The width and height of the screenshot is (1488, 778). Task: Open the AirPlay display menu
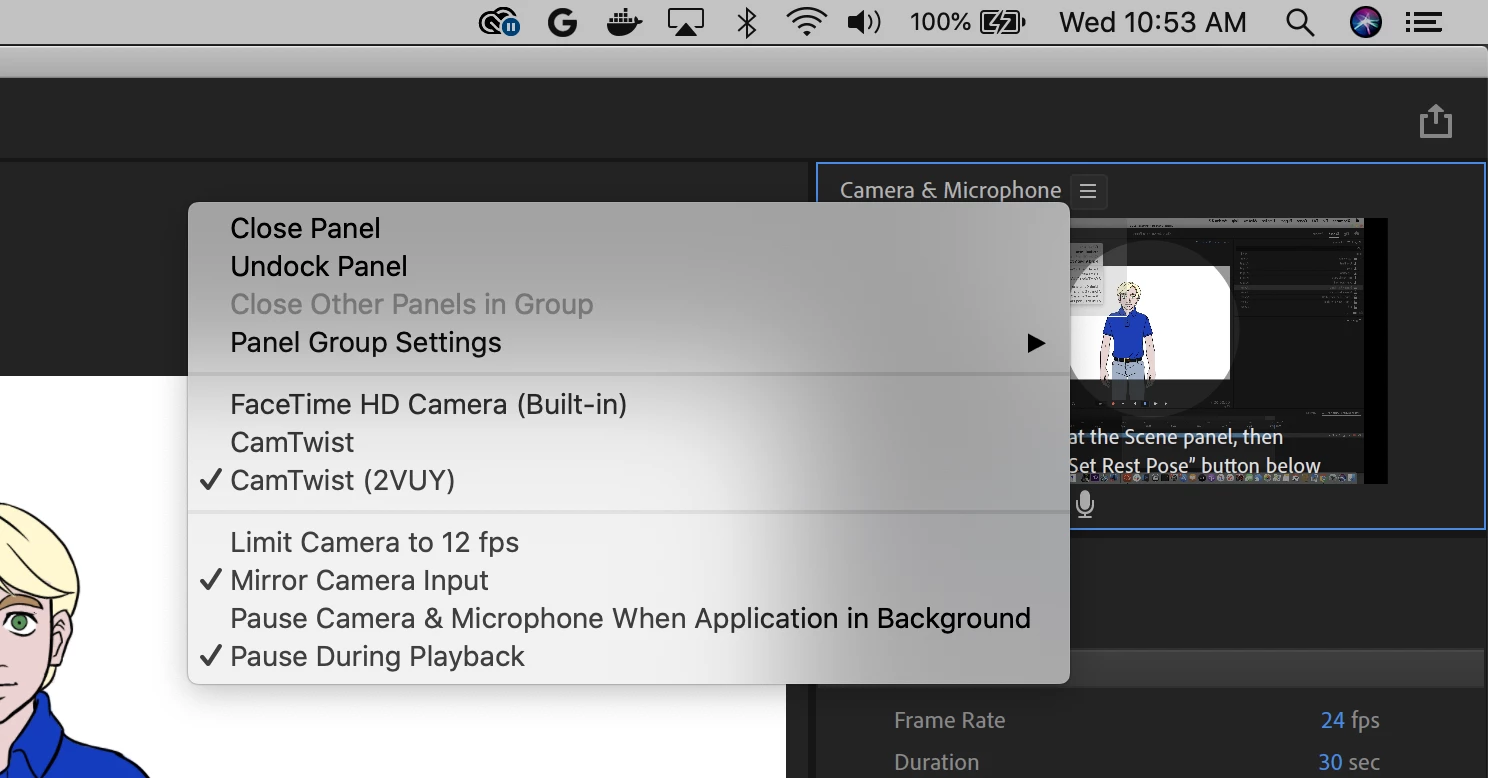[686, 22]
